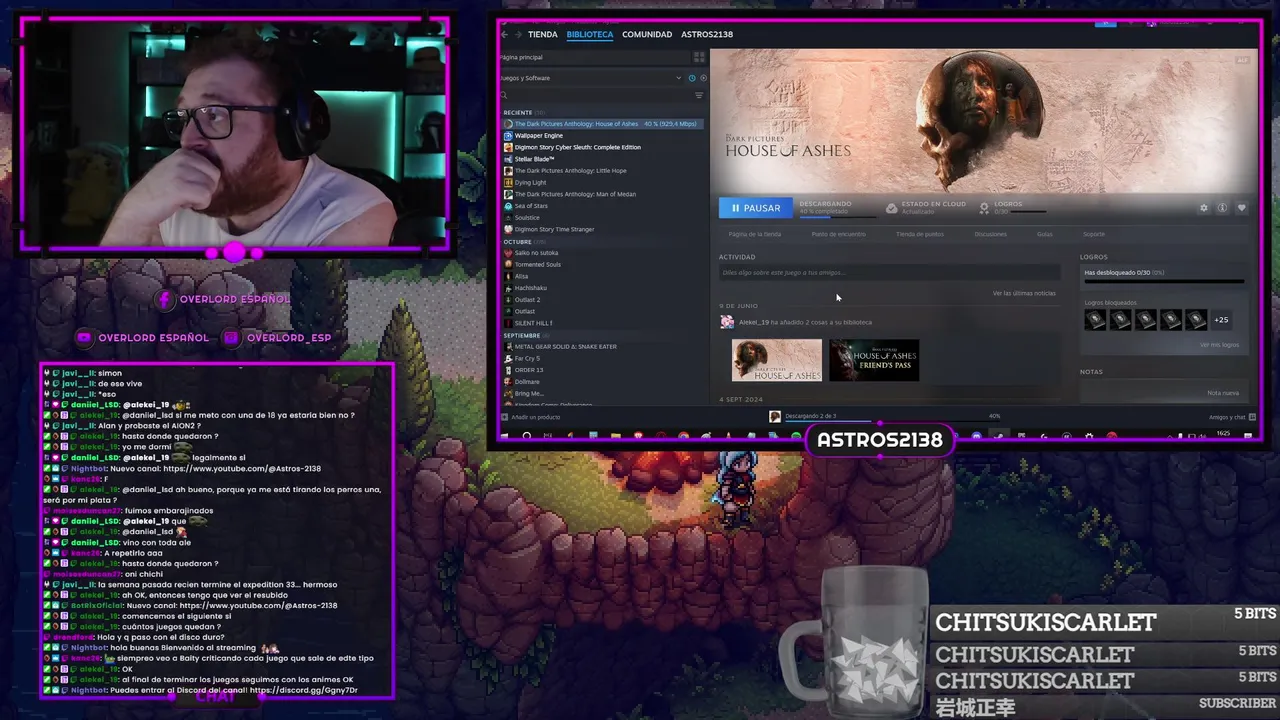Collapse the SEPTIEMBRE section header
This screenshot has width=1280, height=720.
pos(527,335)
